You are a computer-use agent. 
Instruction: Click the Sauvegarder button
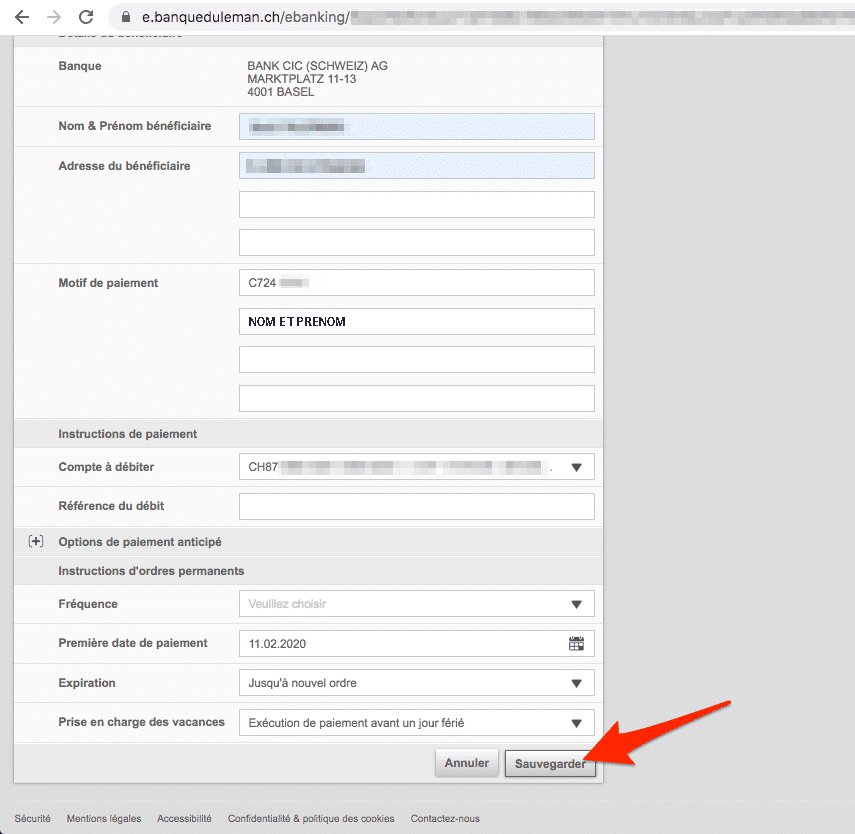[x=550, y=764]
